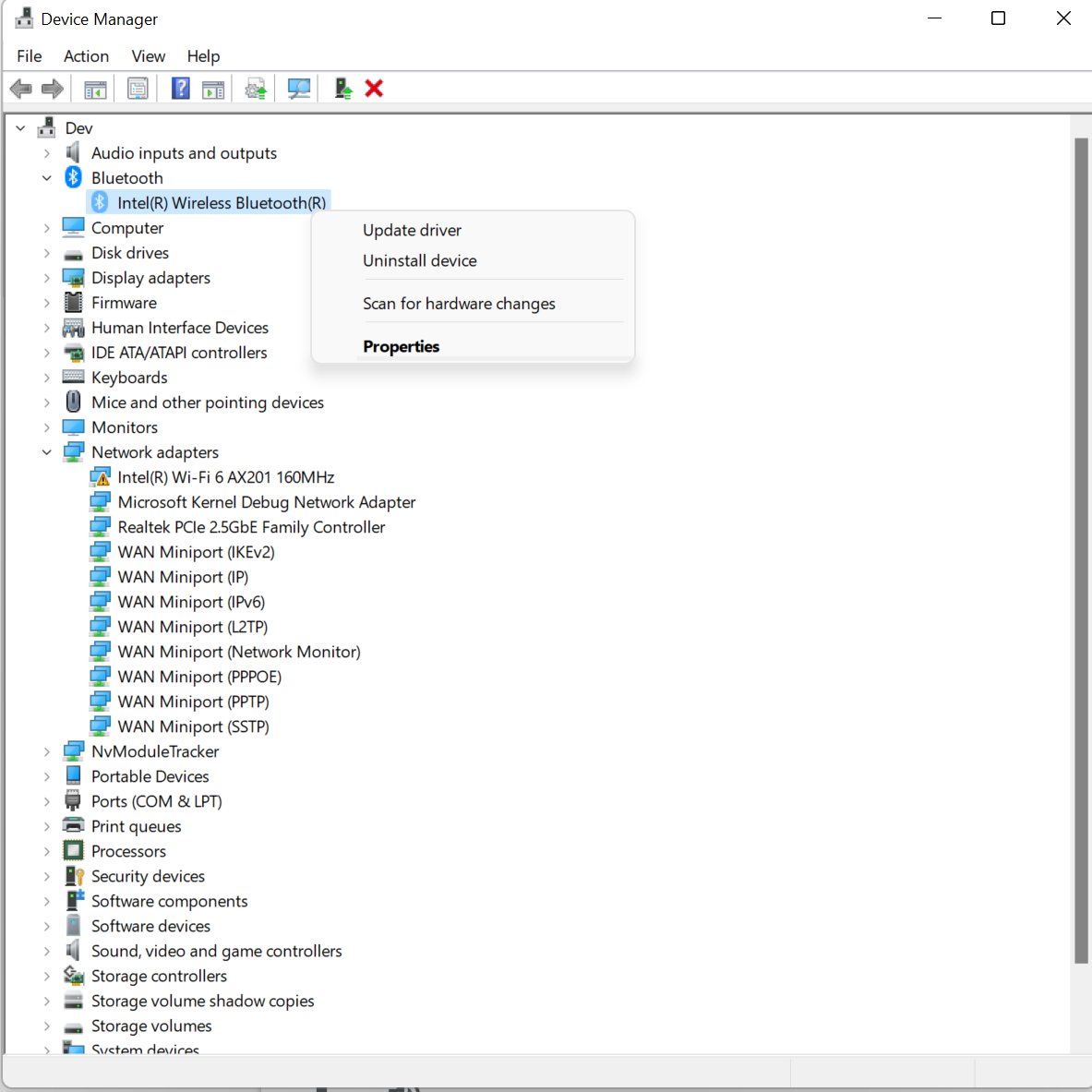Click the Forward navigation arrow in toolbar
The height and width of the screenshot is (1092, 1092).
click(x=53, y=88)
